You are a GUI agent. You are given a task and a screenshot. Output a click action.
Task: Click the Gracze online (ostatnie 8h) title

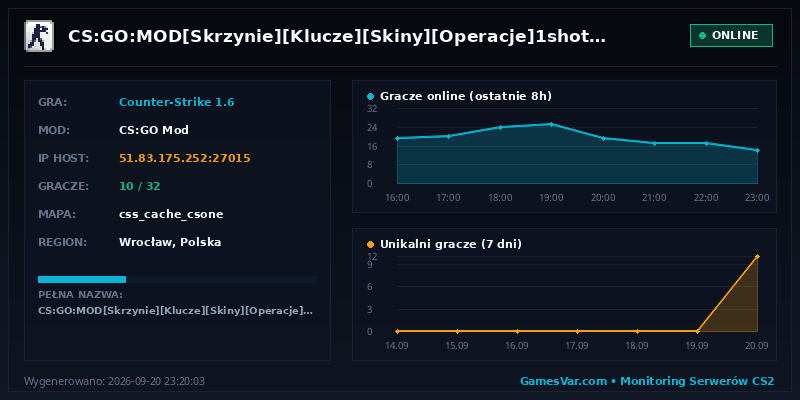coord(466,96)
